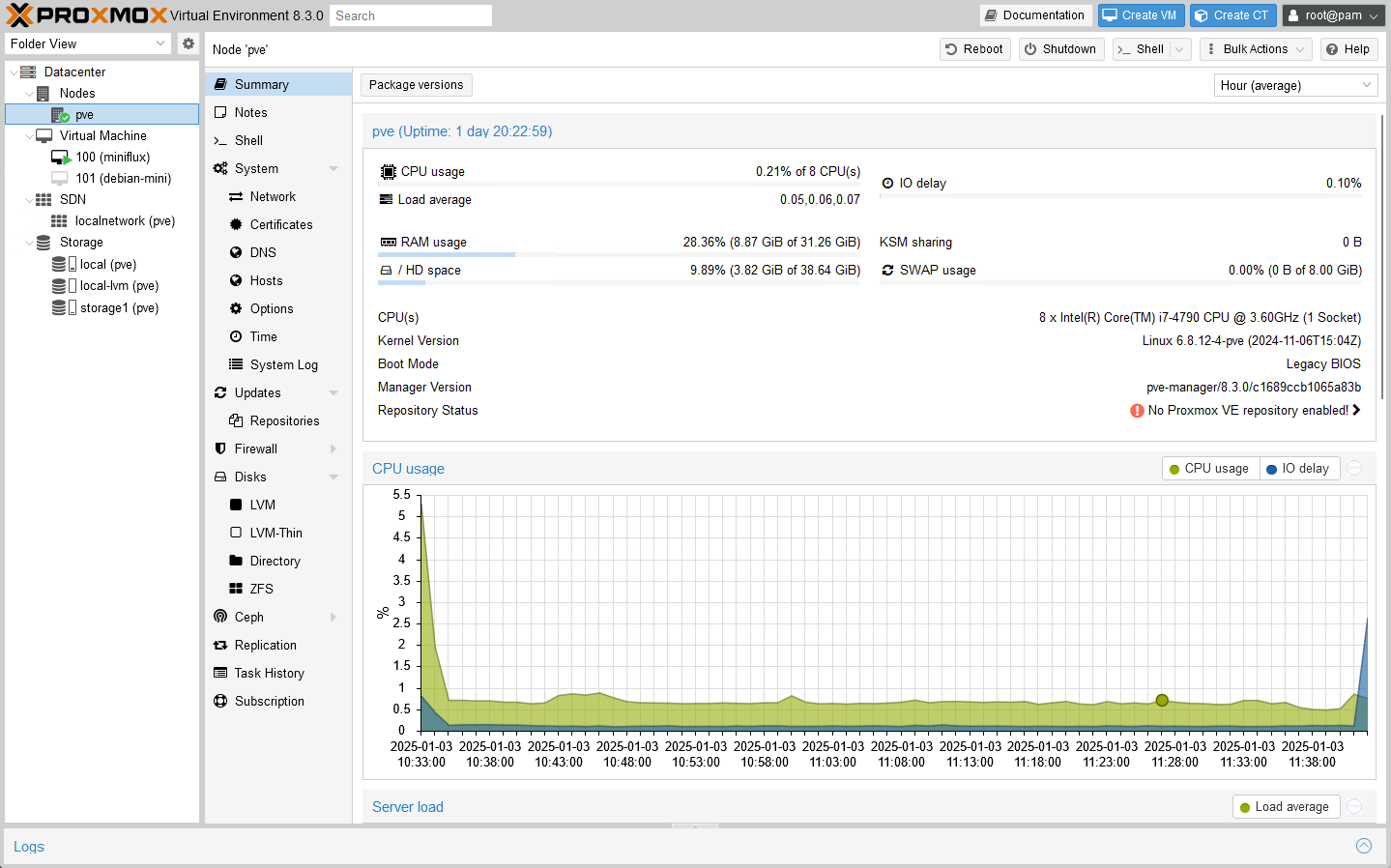Open the Hour (average) timeframe dropdown
Screen dimensions: 1391x868
coord(1294,85)
